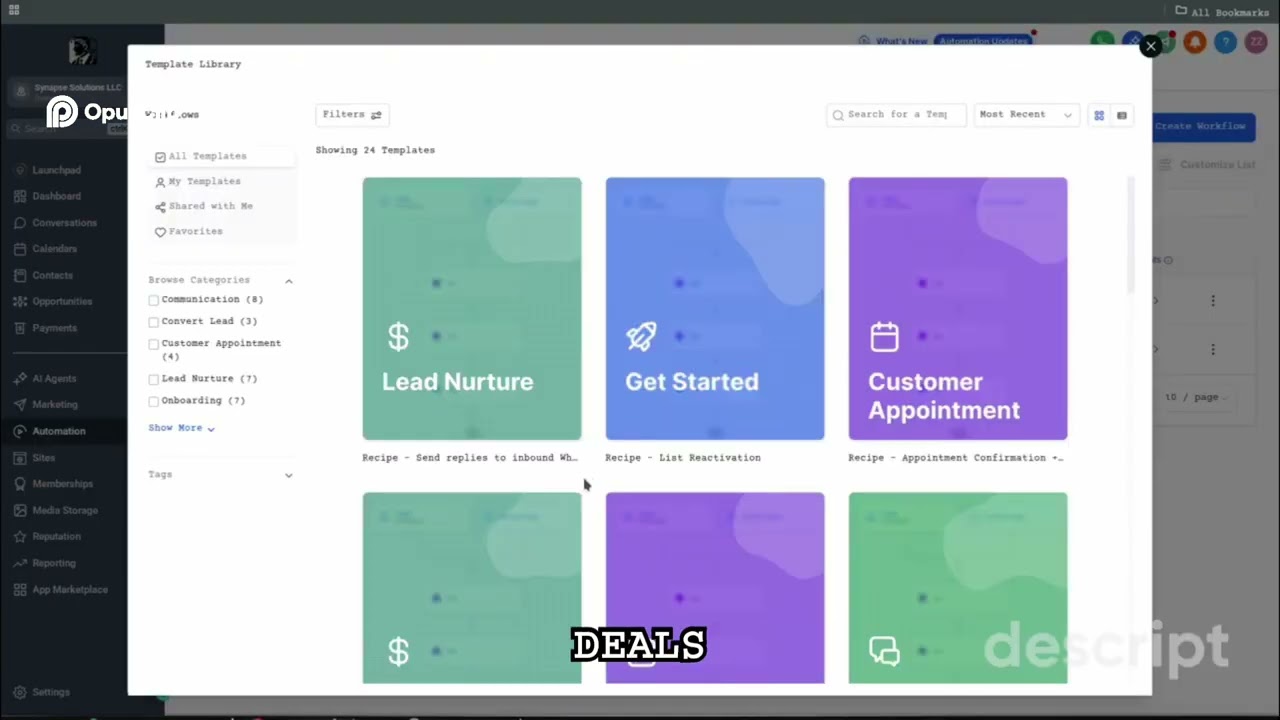This screenshot has height=720, width=1280.
Task: Click the List Reactivation recipe title
Action: pyautogui.click(x=683, y=458)
